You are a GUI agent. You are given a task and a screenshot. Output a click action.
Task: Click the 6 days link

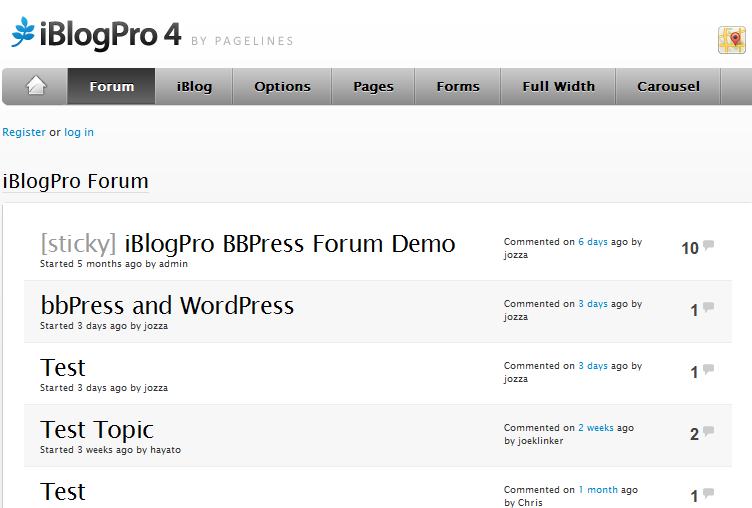click(593, 242)
